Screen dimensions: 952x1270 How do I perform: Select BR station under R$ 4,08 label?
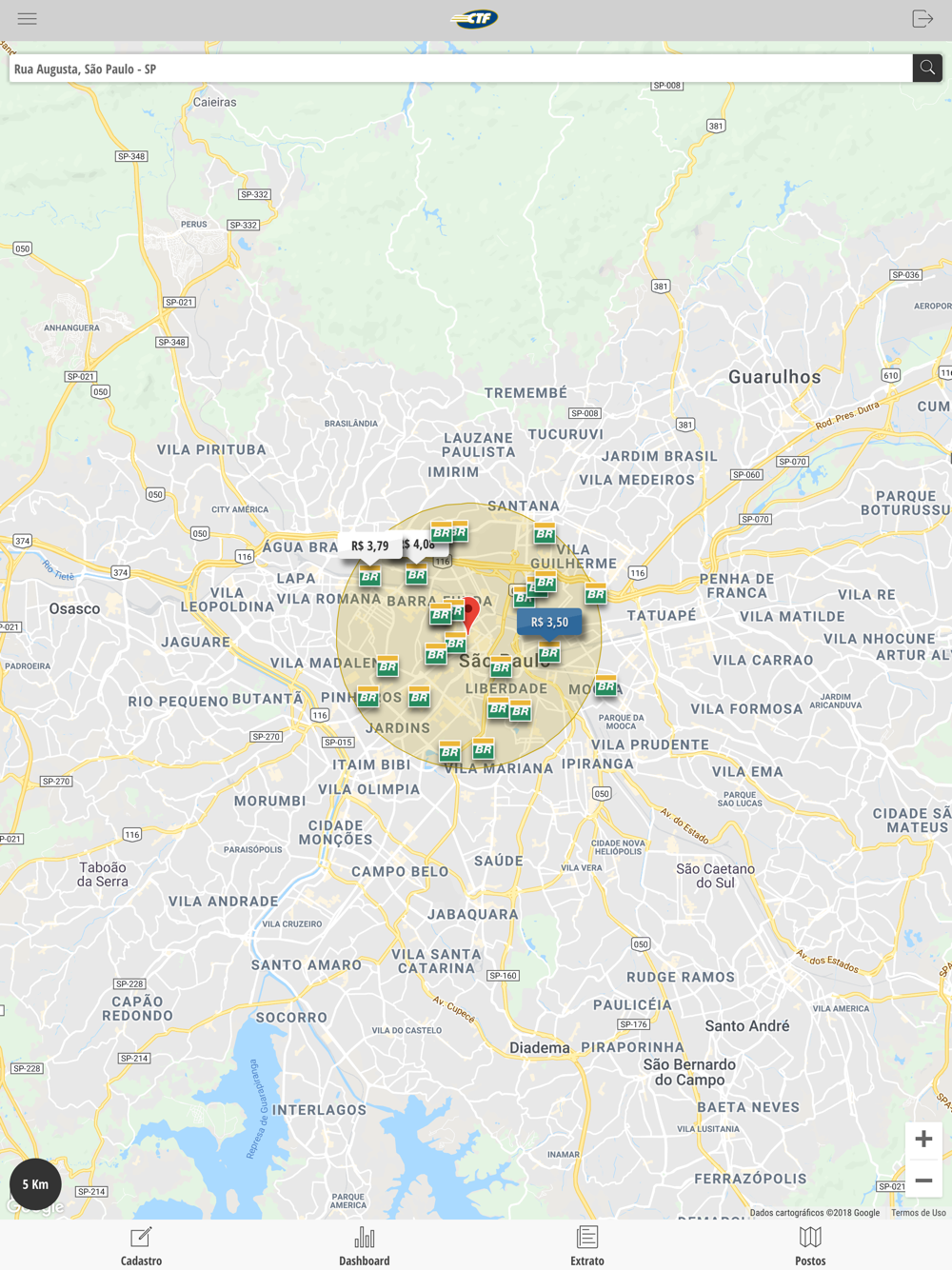[416, 573]
